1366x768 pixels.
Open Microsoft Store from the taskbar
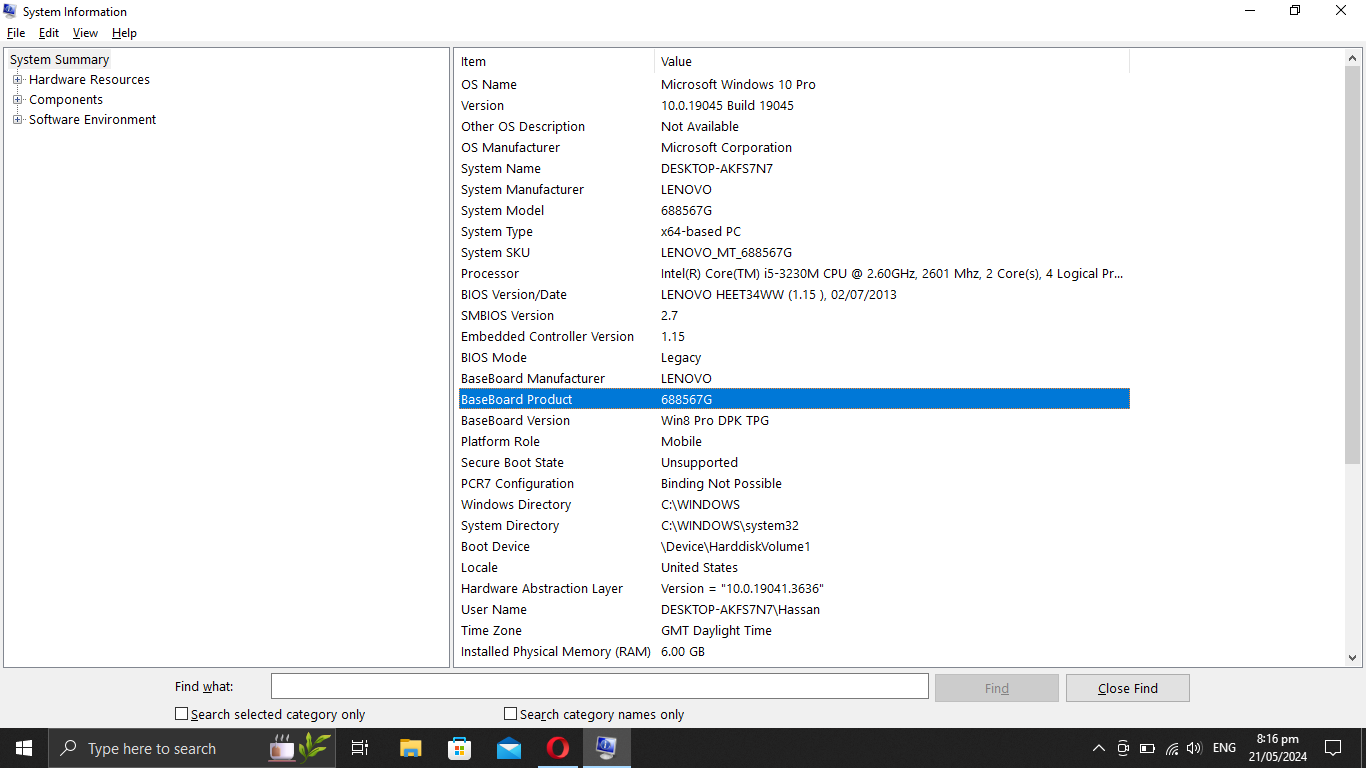[459, 748]
